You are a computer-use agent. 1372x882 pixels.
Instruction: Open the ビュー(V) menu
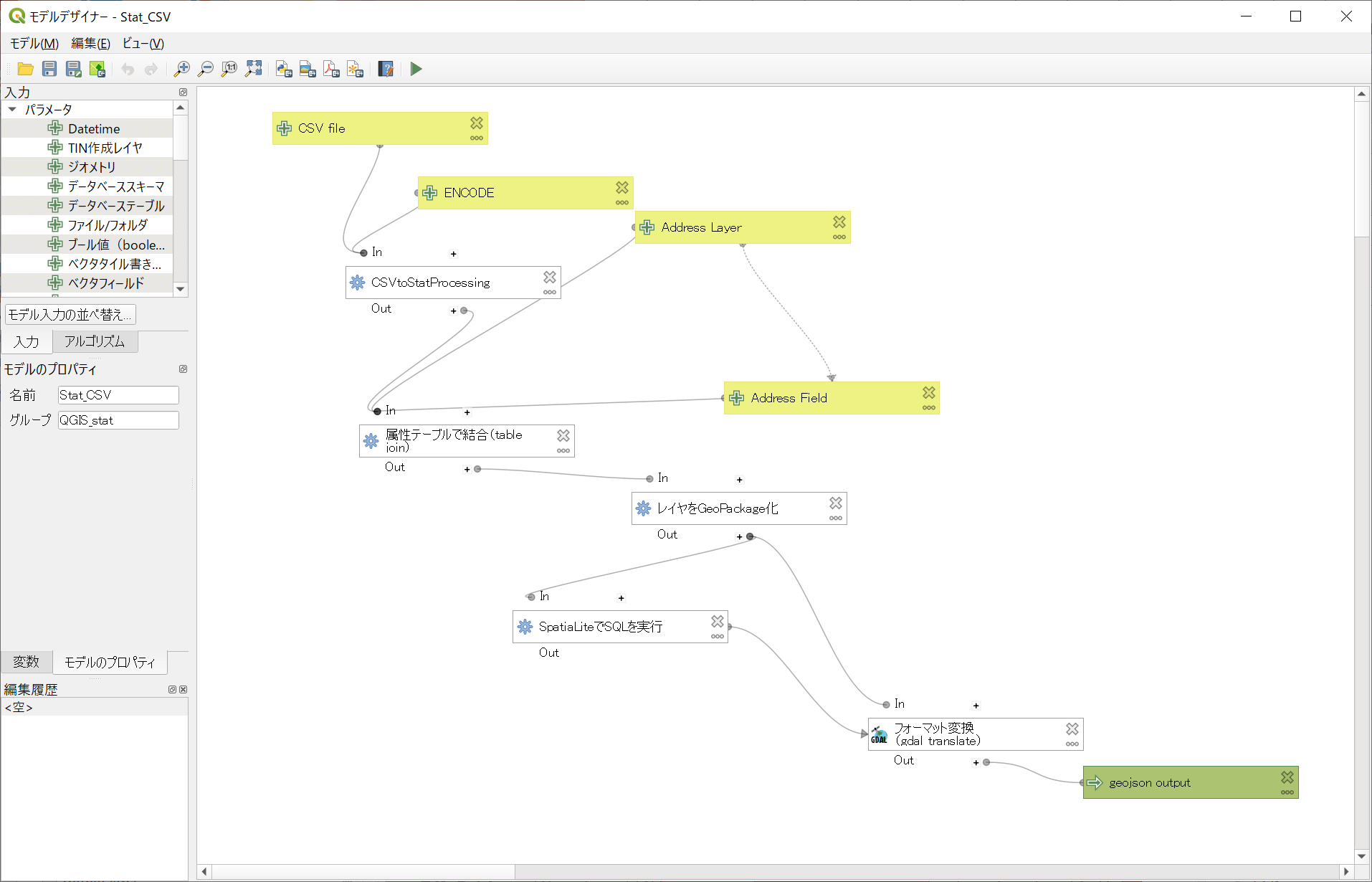(x=143, y=44)
